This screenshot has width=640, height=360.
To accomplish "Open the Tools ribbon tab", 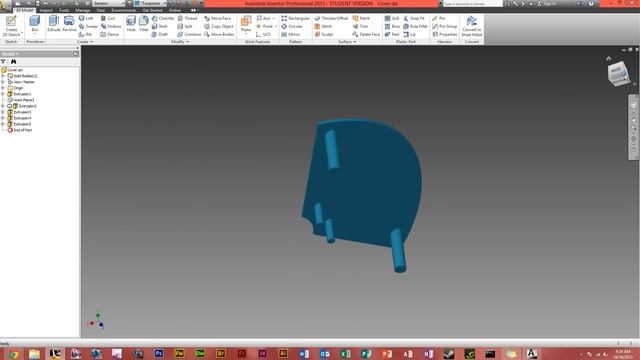I will pos(64,10).
